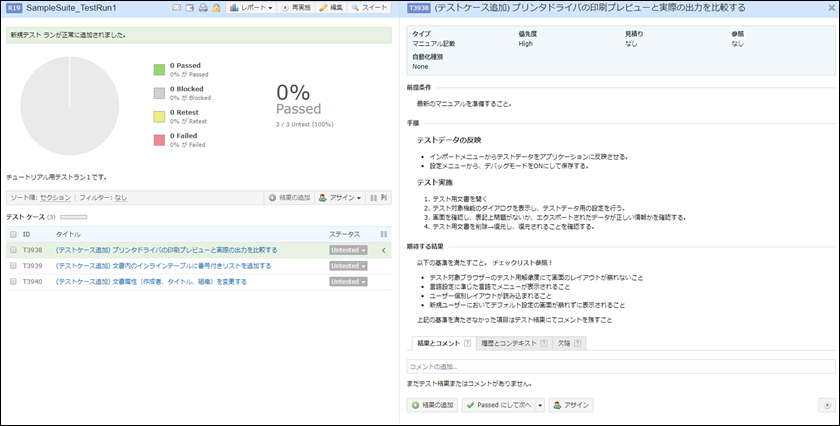Click the help icon on 欠陥 tab
The image size is (840, 426).
577,343
